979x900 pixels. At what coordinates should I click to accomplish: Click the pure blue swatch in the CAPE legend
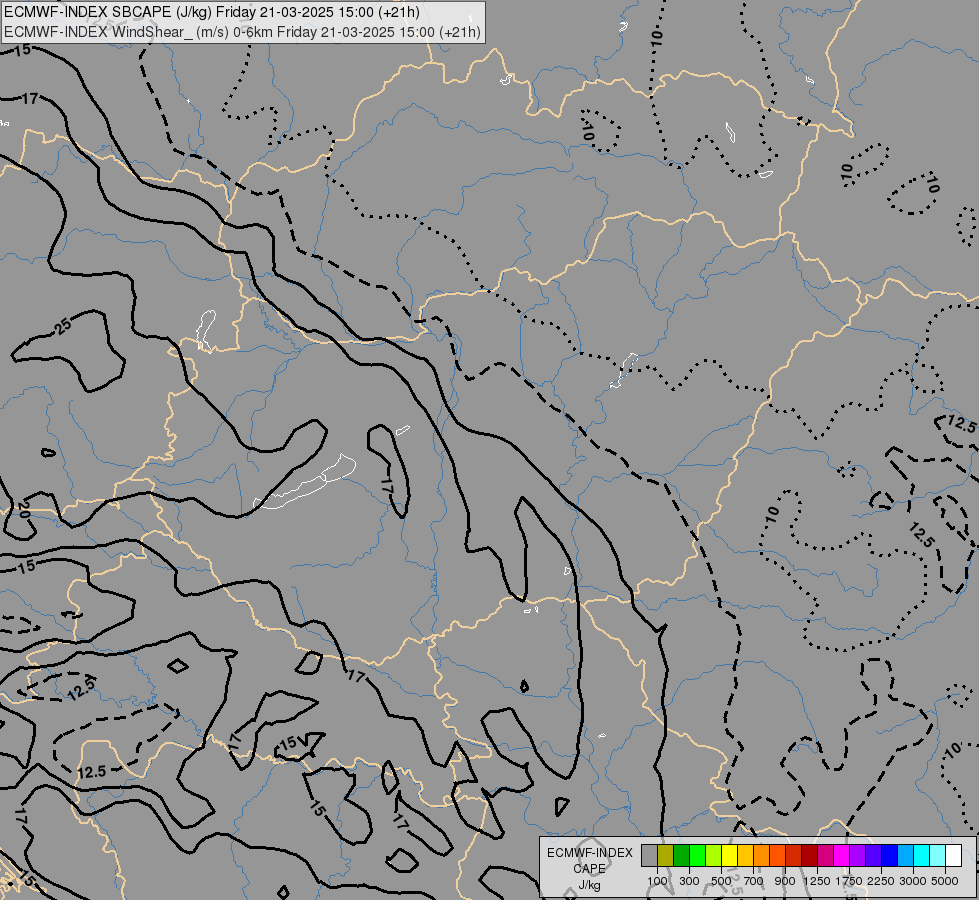[x=890, y=855]
